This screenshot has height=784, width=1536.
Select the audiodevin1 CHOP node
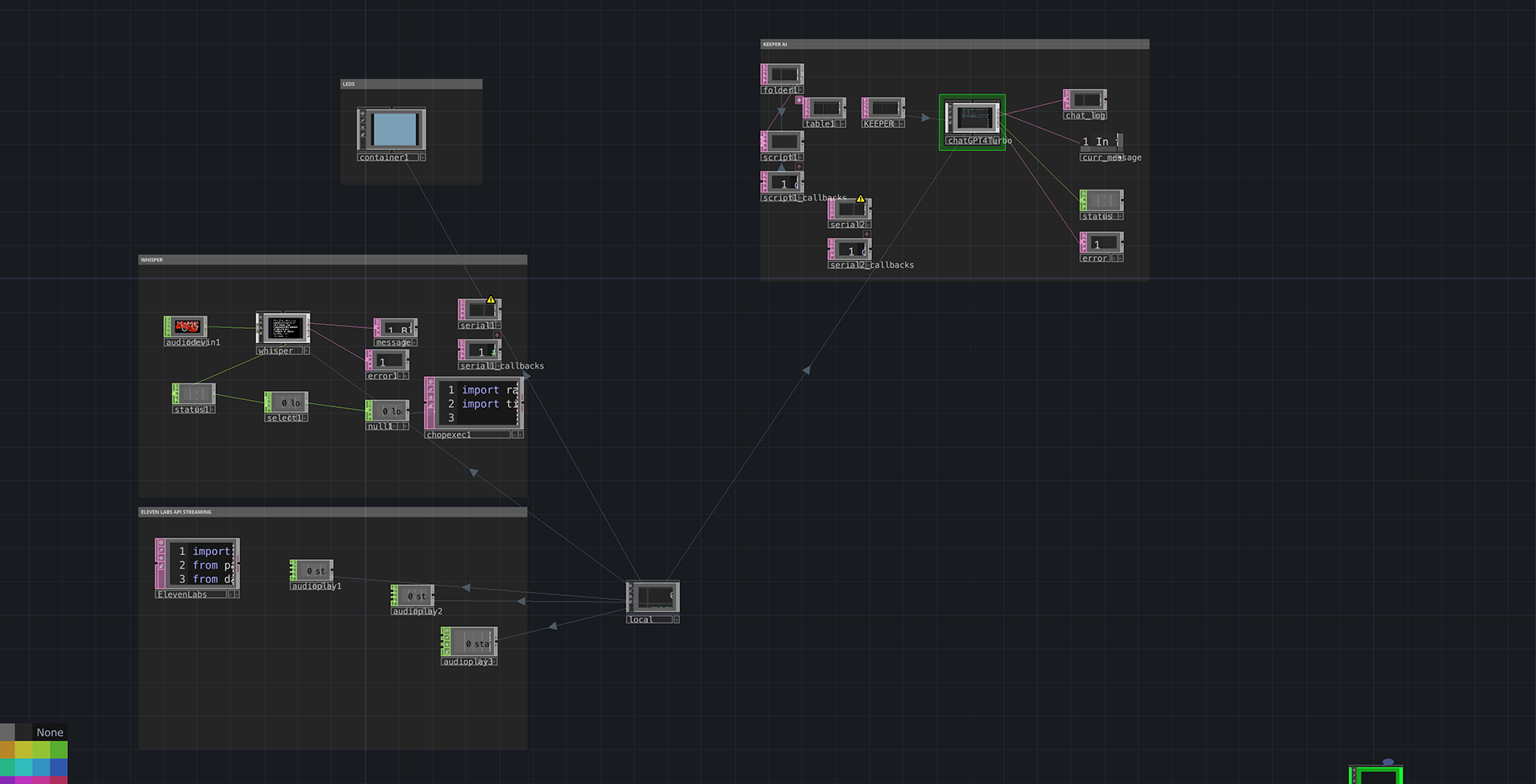(x=186, y=326)
